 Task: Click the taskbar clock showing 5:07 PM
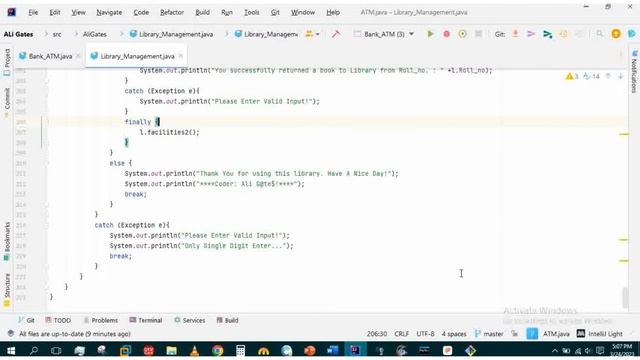pos(622,350)
